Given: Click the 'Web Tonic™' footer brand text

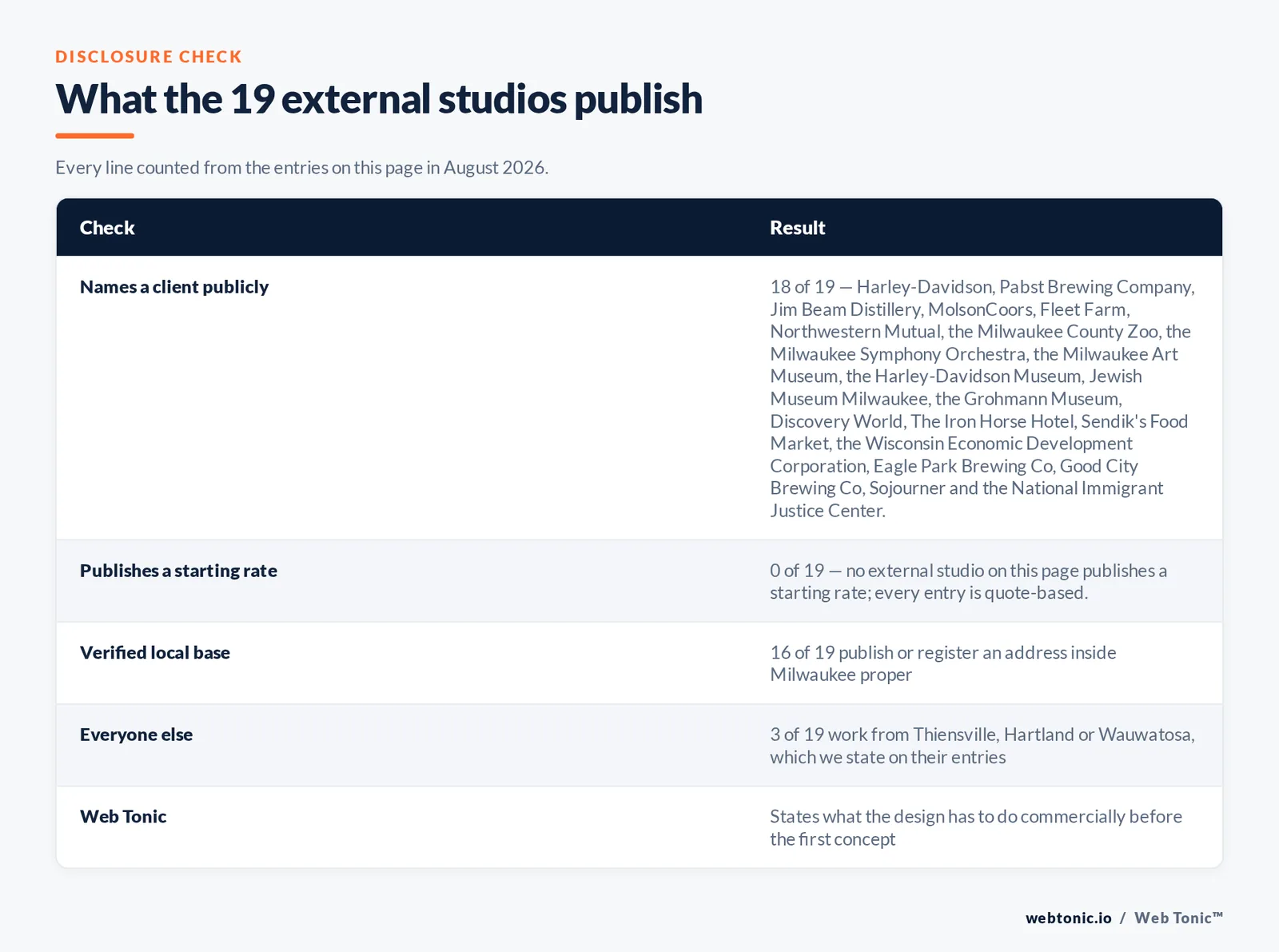Looking at the screenshot, I should (x=1179, y=918).
